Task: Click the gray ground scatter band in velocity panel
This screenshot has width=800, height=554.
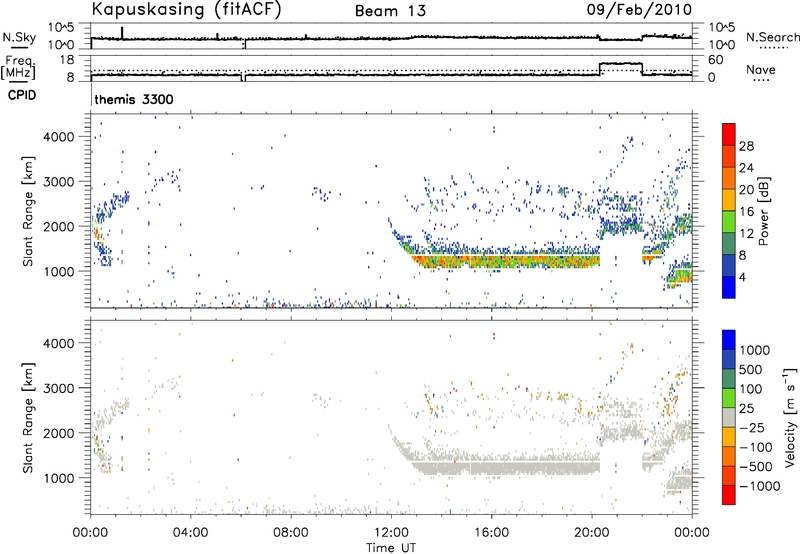Action: click(x=505, y=467)
